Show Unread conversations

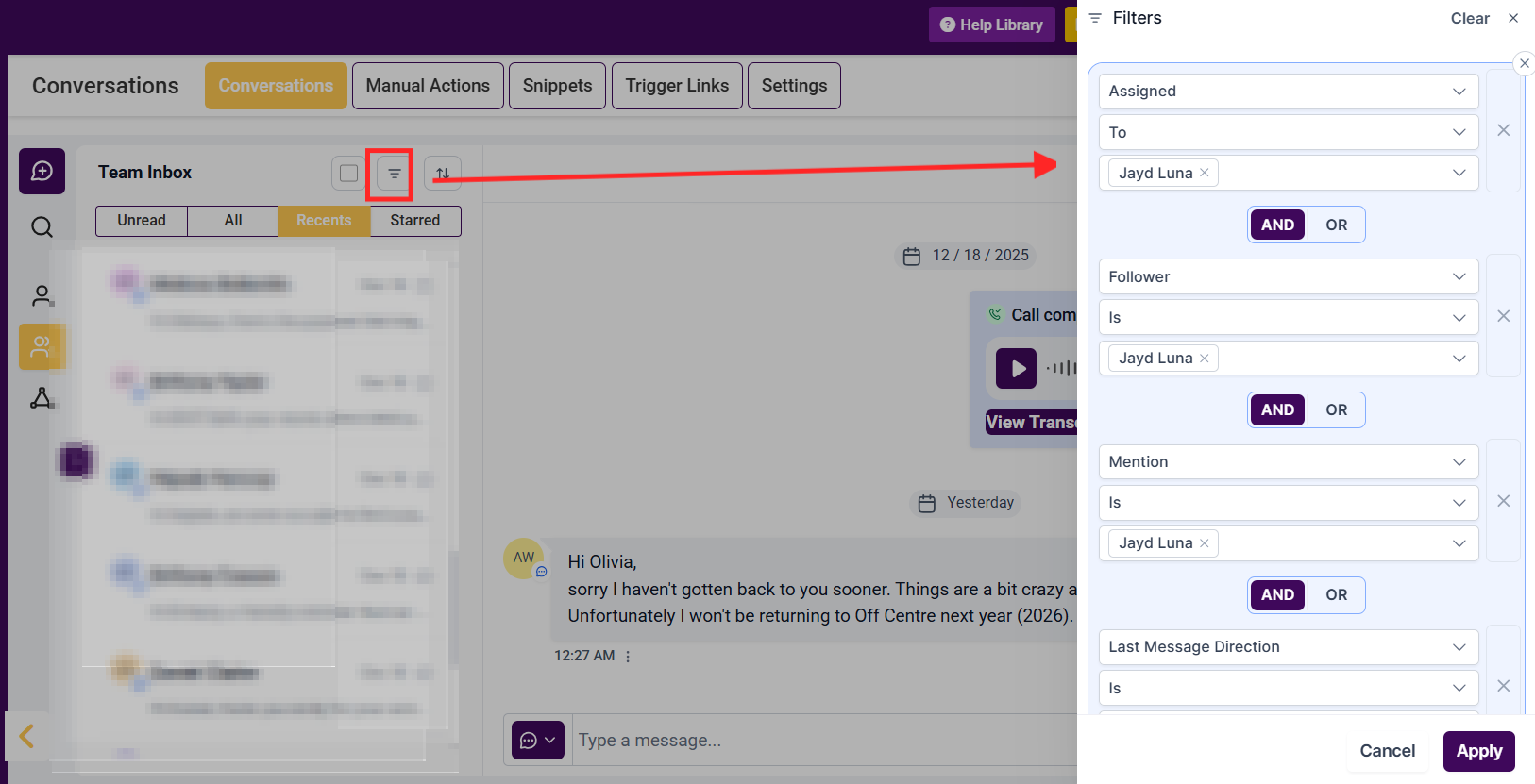coord(142,221)
